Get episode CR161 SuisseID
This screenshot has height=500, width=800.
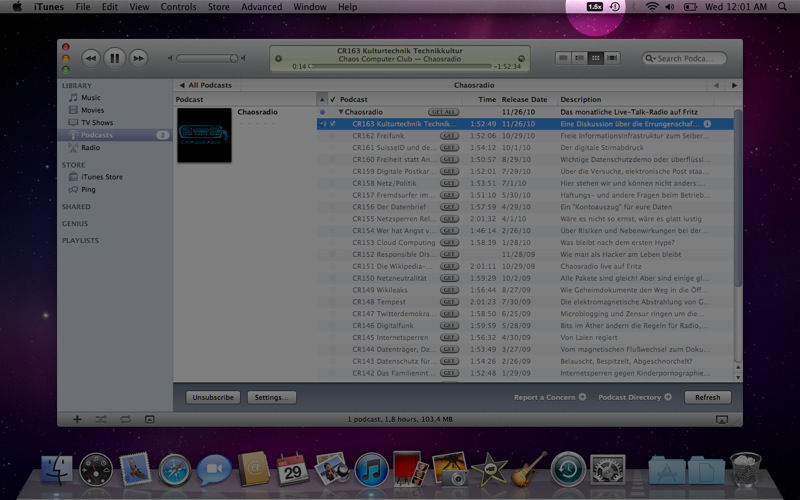tap(449, 147)
